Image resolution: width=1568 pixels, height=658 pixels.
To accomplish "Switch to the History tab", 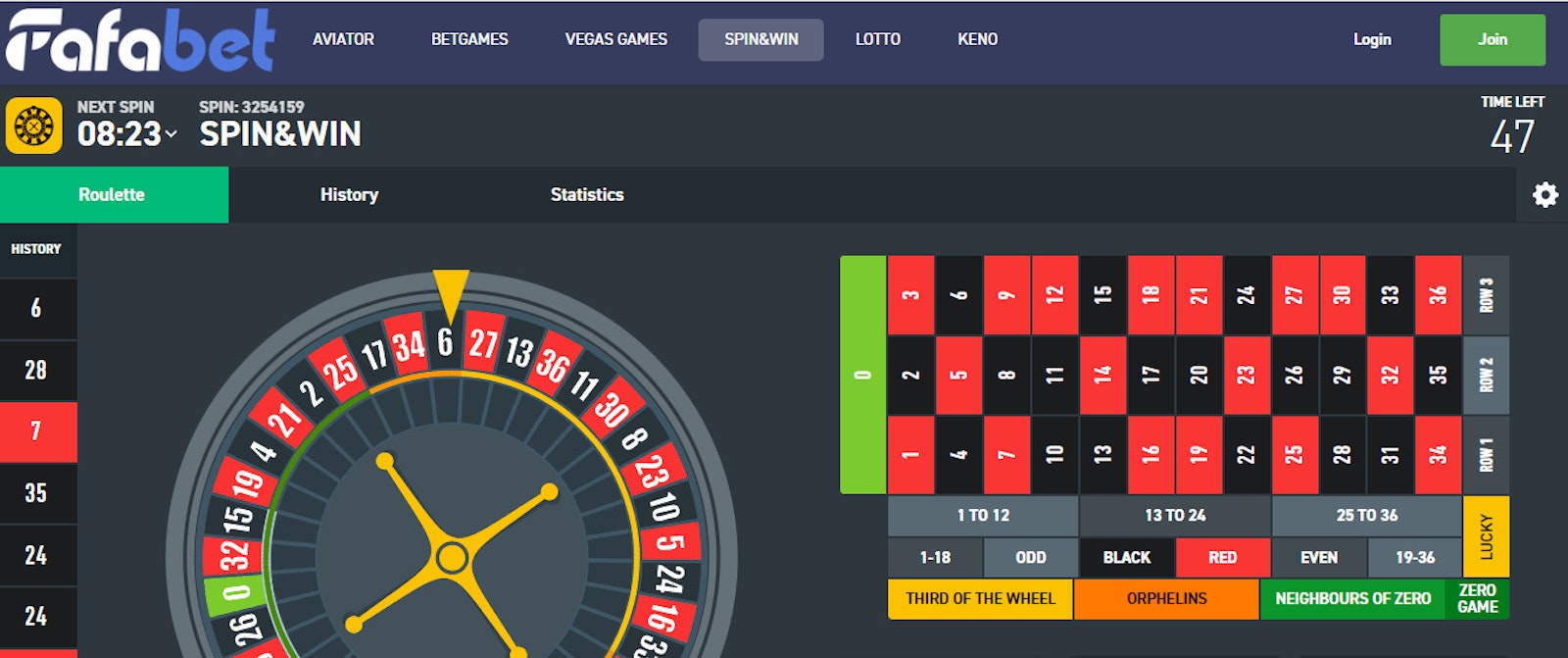I will click(349, 194).
